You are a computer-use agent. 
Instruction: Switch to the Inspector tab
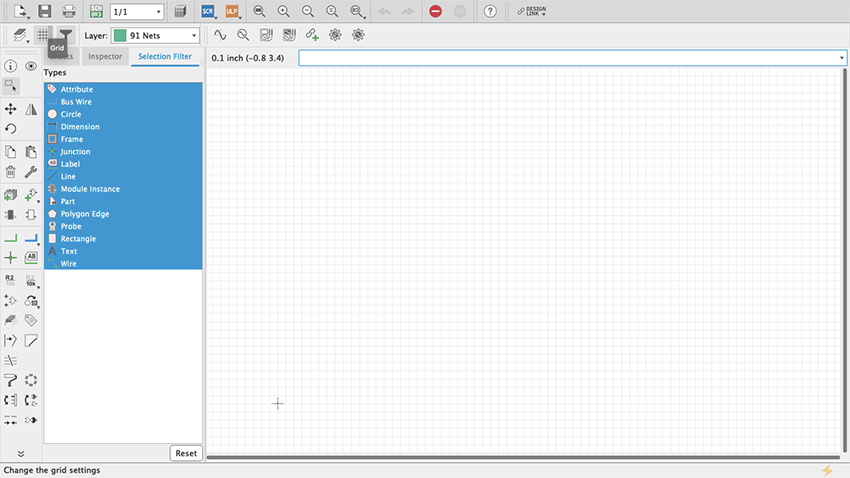(105, 56)
